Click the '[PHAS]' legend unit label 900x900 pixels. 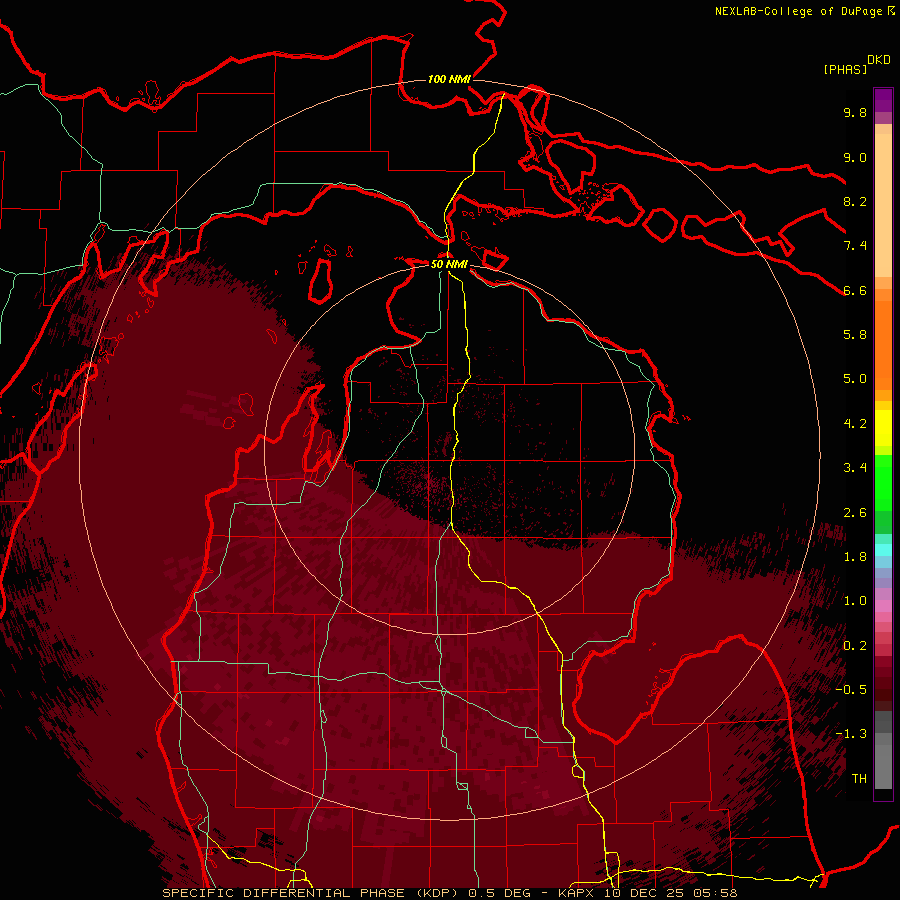(x=845, y=70)
